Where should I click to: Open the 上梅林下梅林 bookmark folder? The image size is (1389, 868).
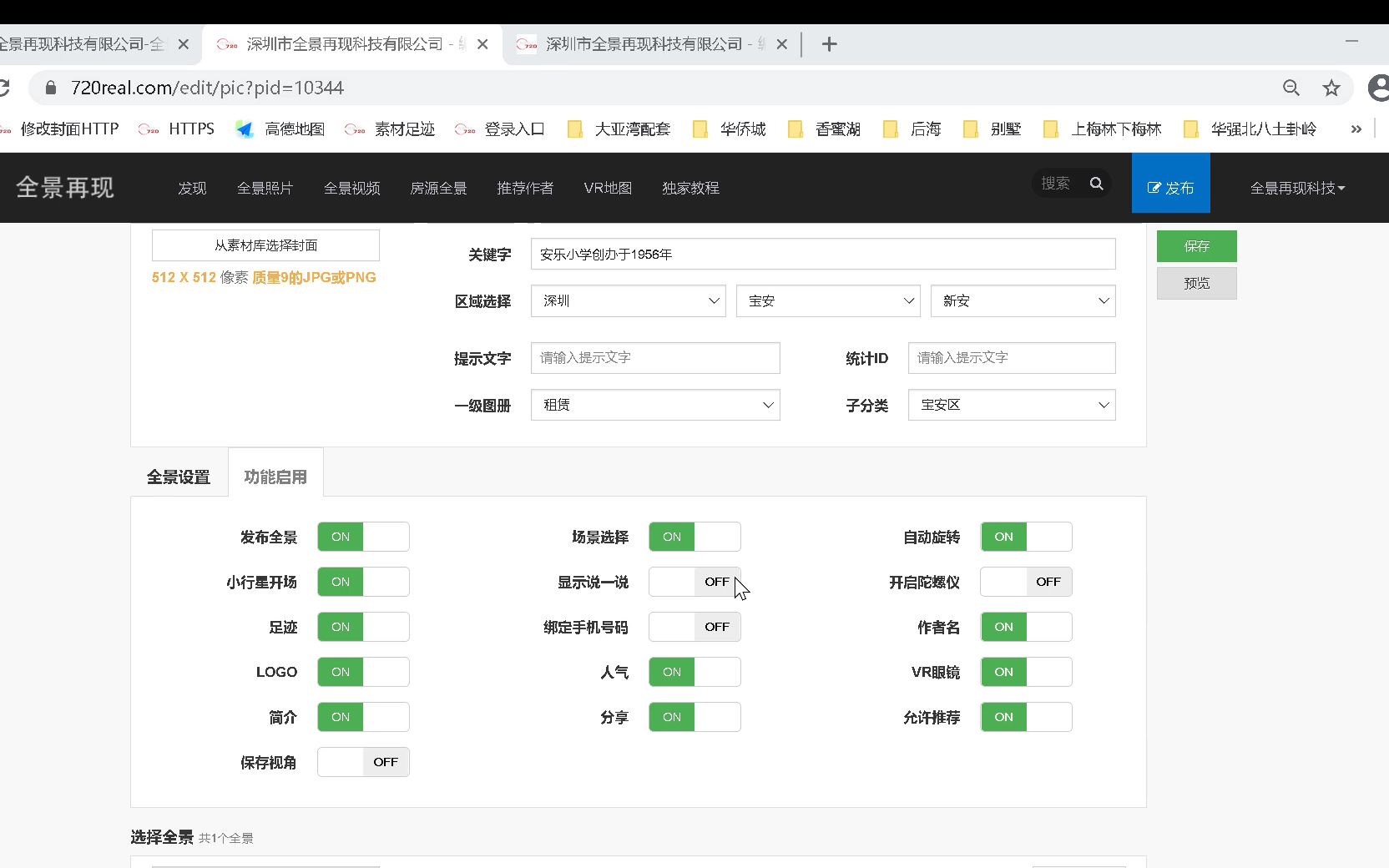tap(1103, 129)
